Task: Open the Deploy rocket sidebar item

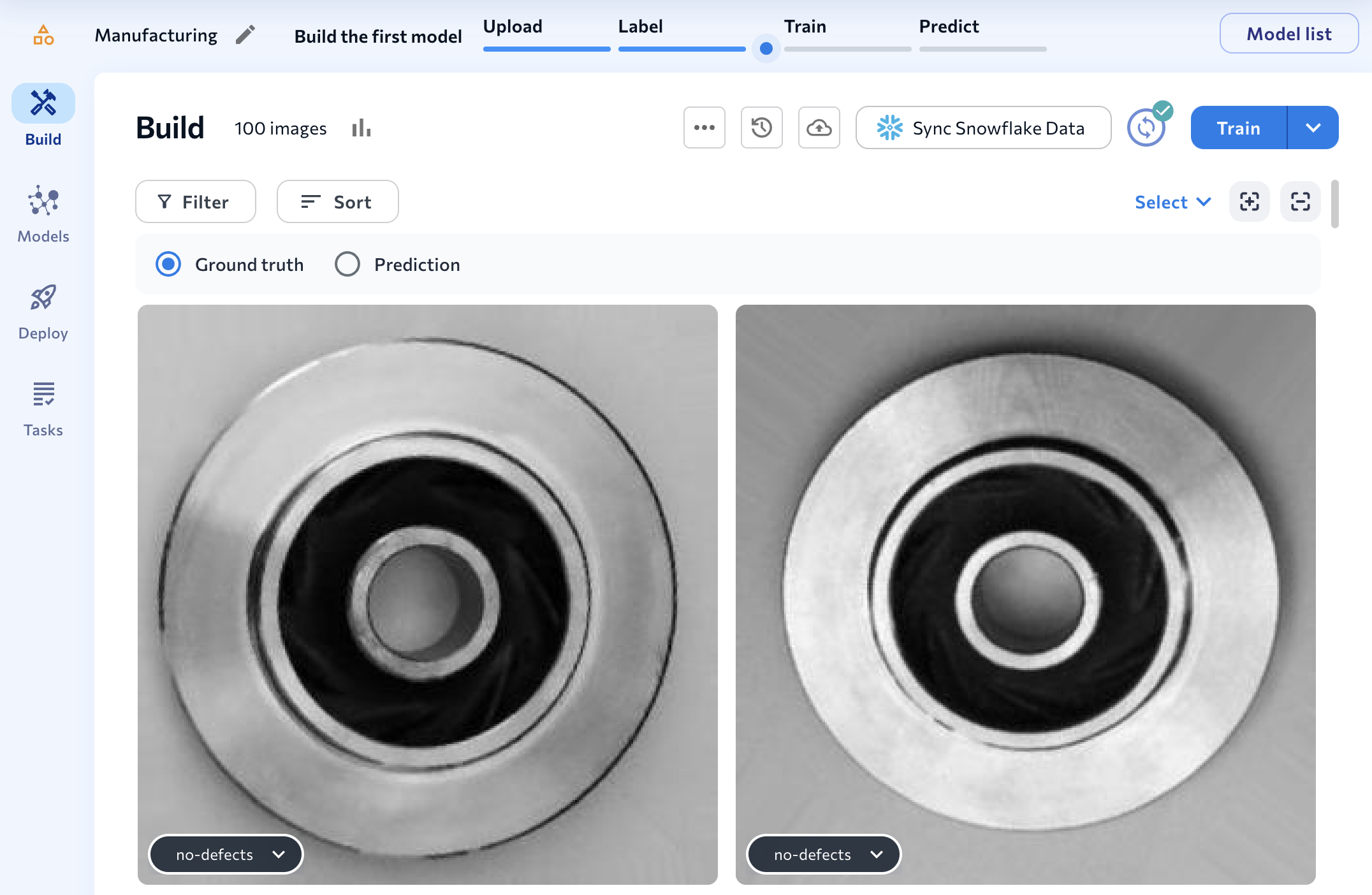Action: [43, 312]
